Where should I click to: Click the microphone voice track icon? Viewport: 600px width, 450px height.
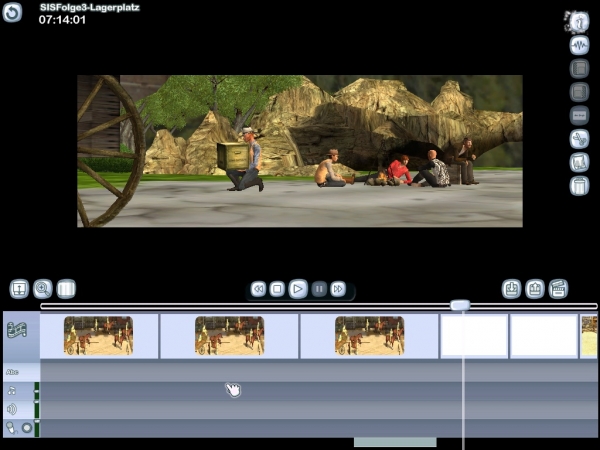tap(11, 427)
